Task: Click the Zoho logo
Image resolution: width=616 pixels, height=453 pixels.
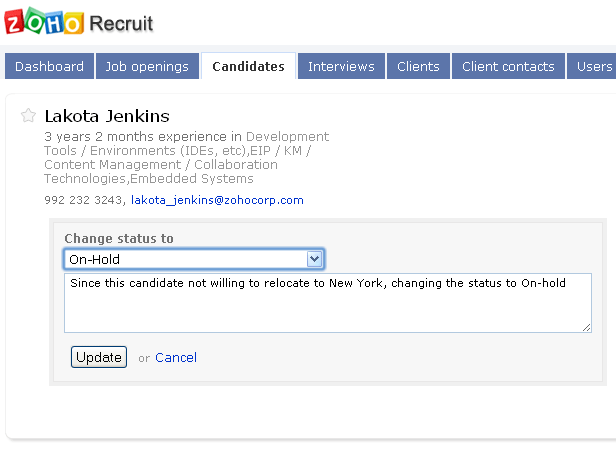Action: tap(43, 22)
